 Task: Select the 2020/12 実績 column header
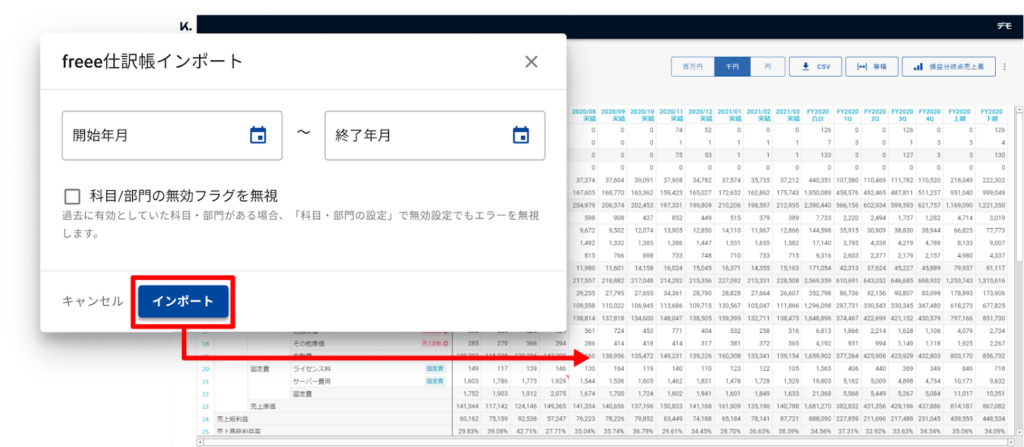tap(701, 115)
